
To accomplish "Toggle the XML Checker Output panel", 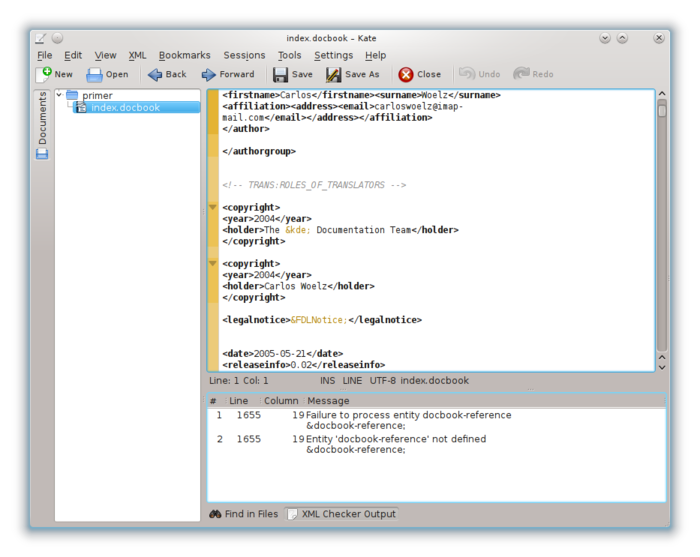I will [341, 514].
